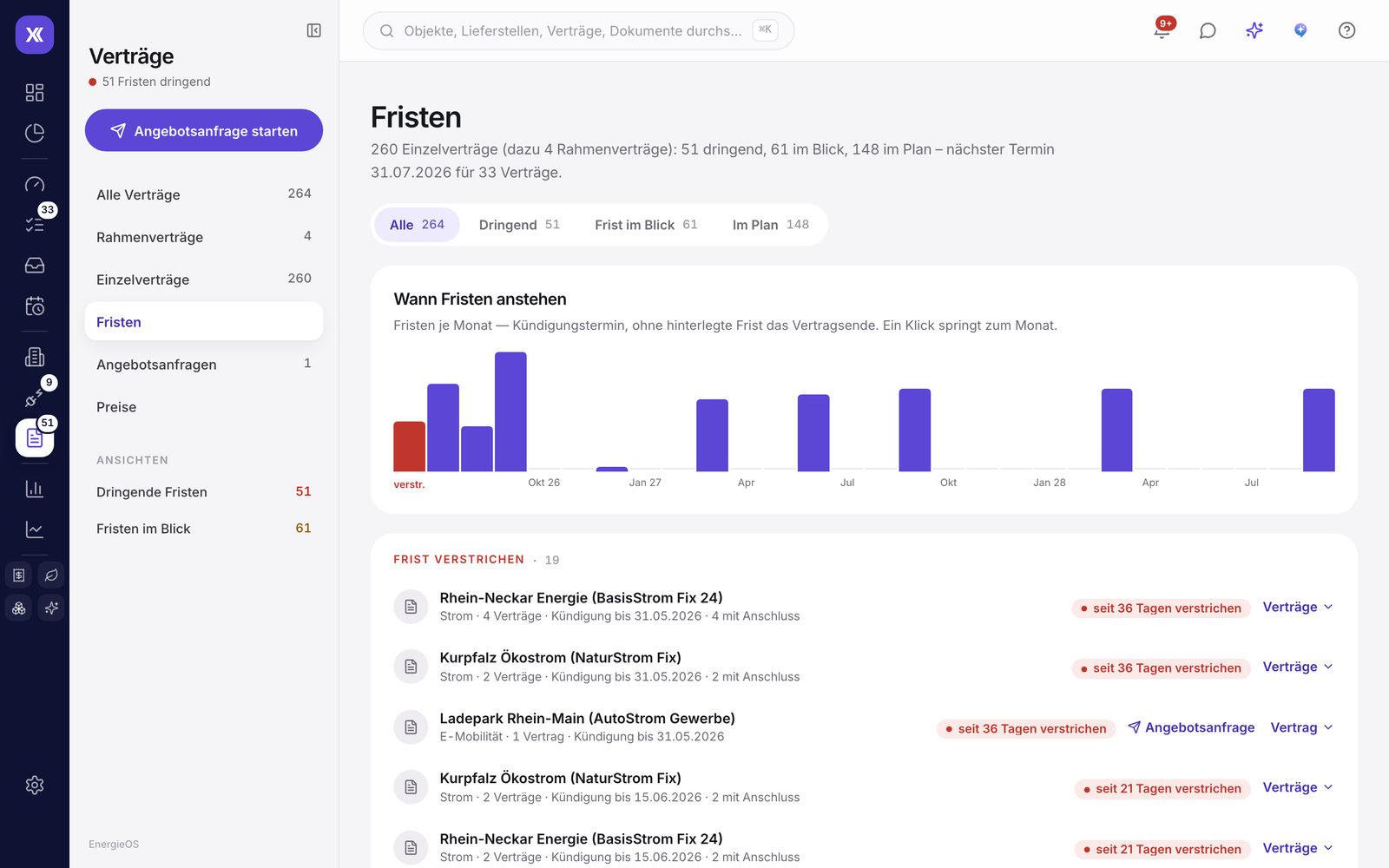Click Angebotsanfrage starten button

coord(204,130)
